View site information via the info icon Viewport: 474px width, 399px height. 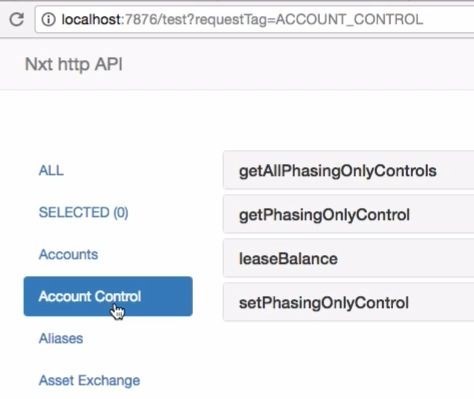tap(48, 19)
